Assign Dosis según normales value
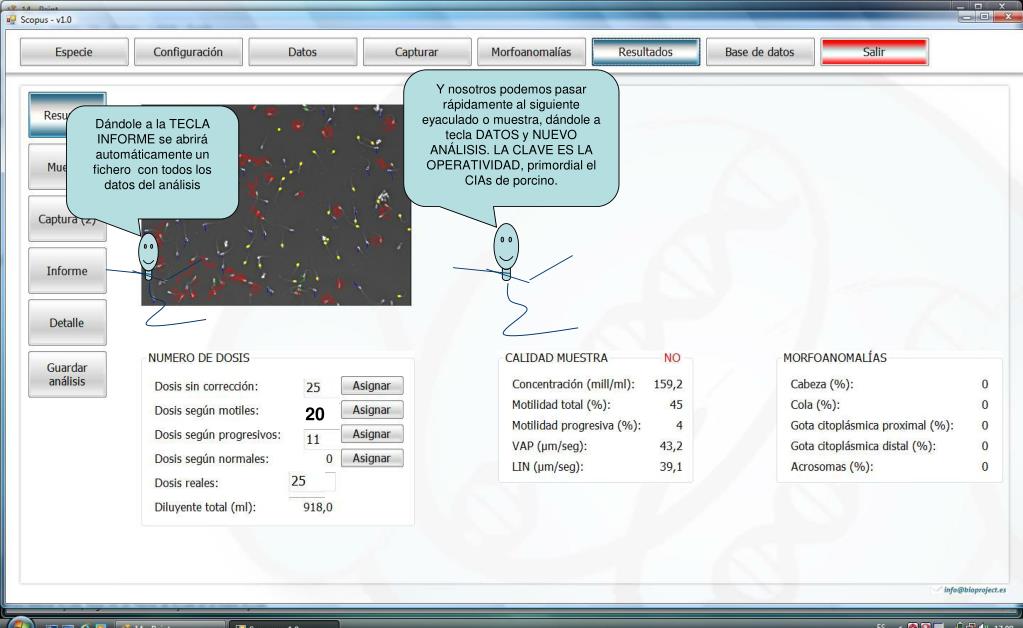 (372, 458)
